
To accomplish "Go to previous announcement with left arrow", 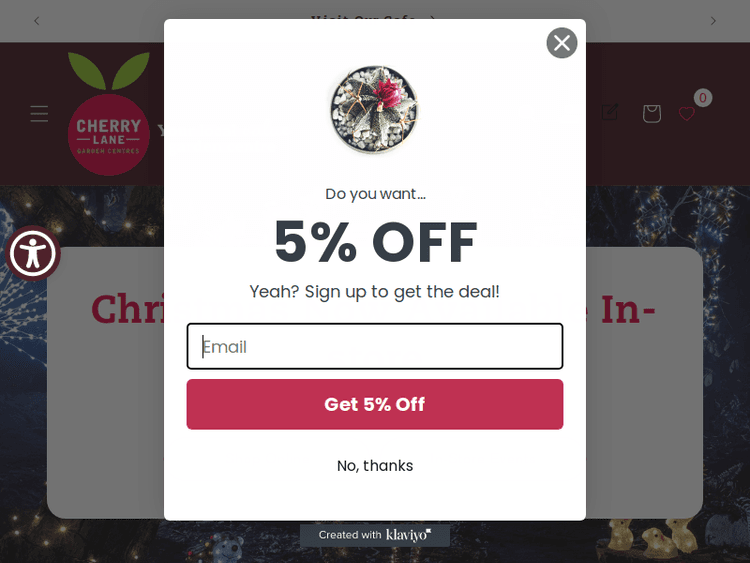I will pyautogui.click(x=37, y=21).
